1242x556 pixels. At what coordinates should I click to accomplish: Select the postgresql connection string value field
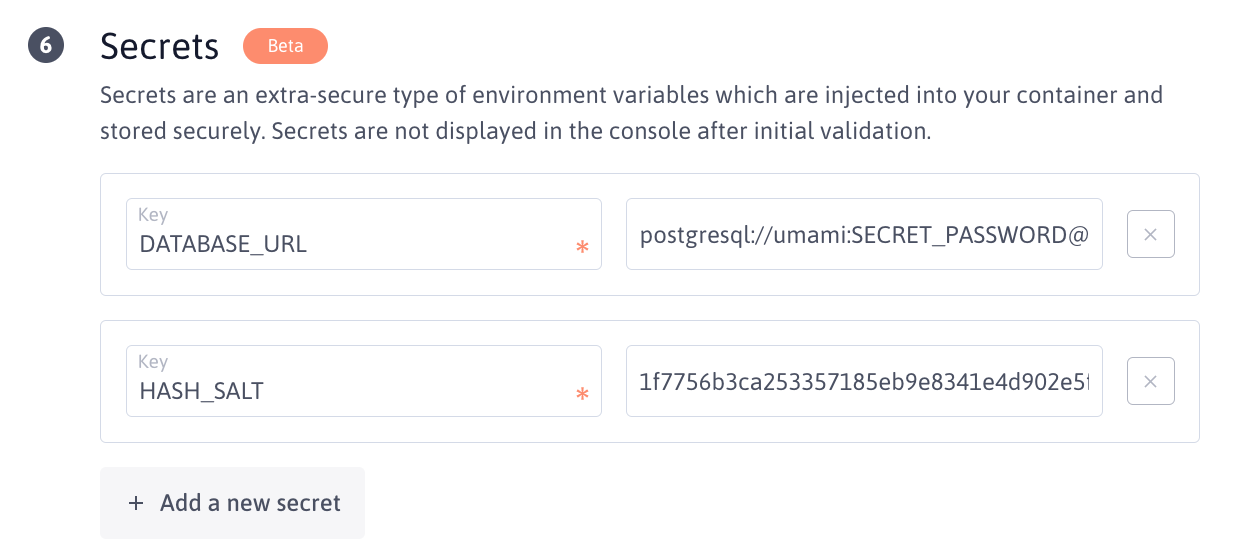(864, 234)
